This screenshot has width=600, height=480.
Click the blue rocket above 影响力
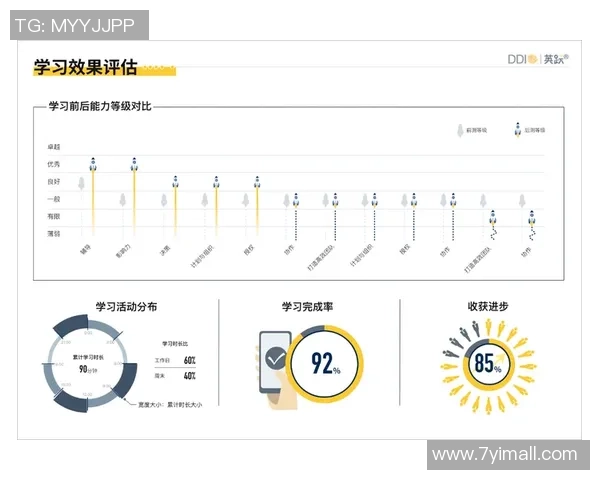tap(134, 165)
